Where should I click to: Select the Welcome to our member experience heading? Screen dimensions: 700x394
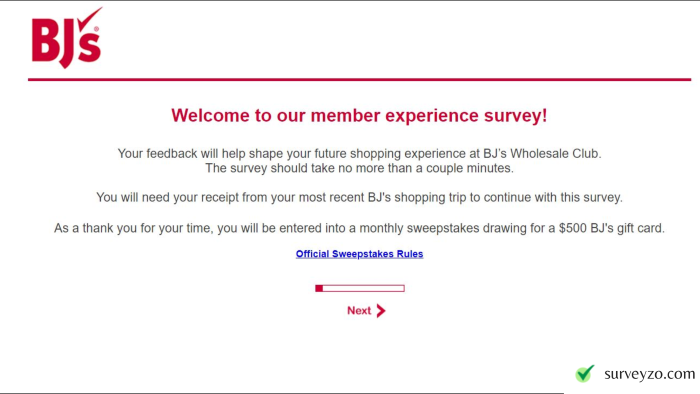tap(359, 116)
